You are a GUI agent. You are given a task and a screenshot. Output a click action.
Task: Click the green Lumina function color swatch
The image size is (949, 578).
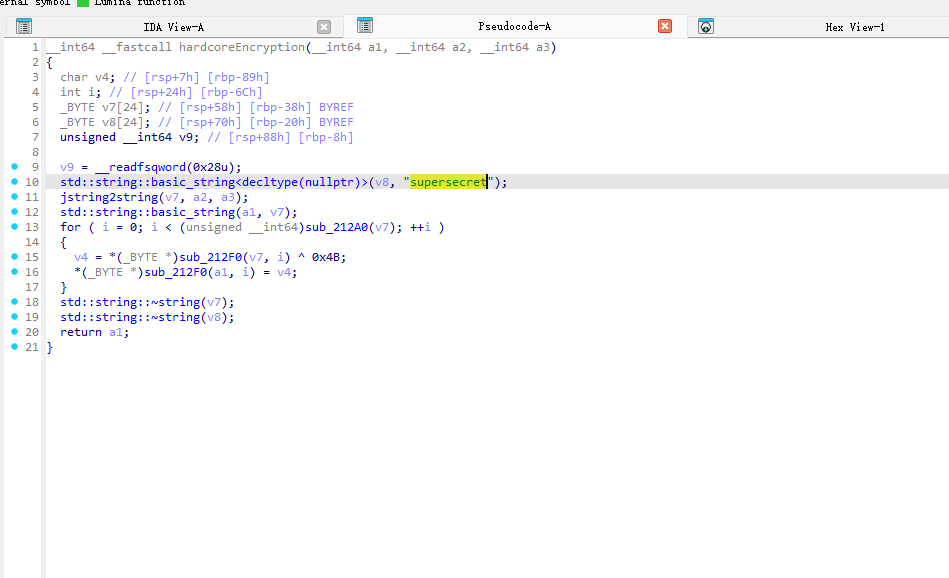(83, 3)
